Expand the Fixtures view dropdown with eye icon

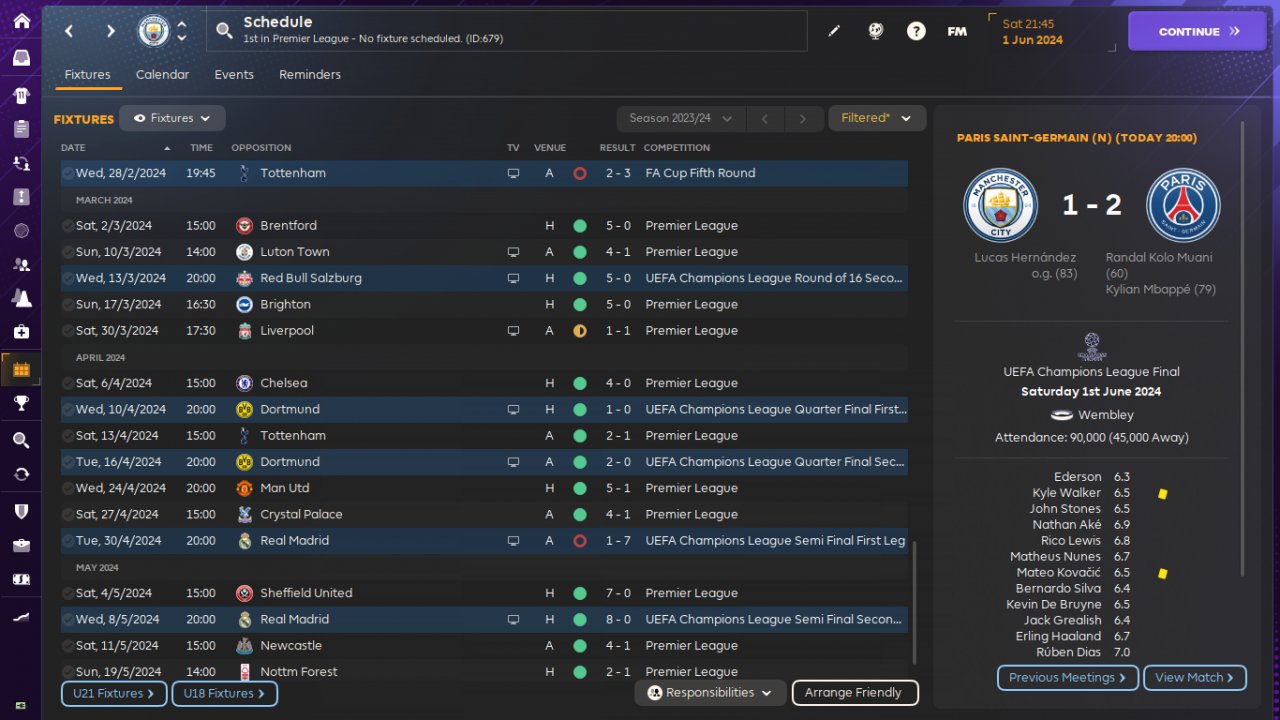pyautogui.click(x=172, y=118)
